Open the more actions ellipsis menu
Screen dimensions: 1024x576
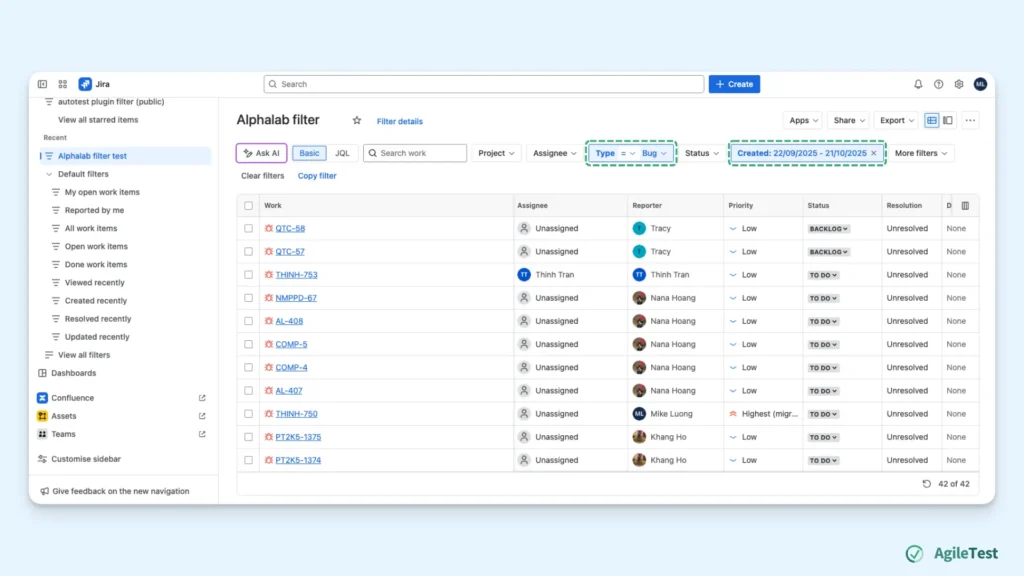[970, 120]
